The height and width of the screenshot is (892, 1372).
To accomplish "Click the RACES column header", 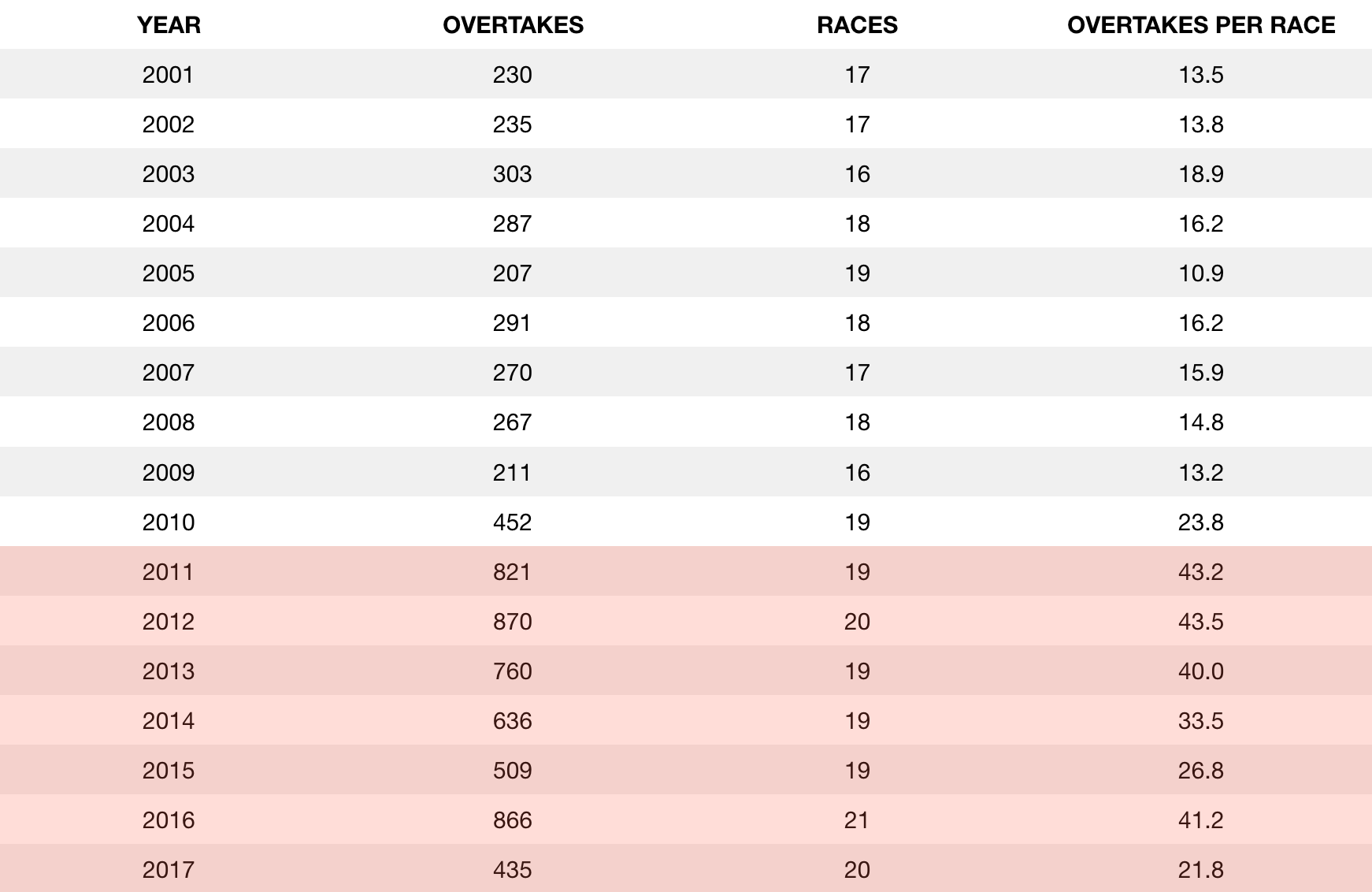I will click(857, 25).
